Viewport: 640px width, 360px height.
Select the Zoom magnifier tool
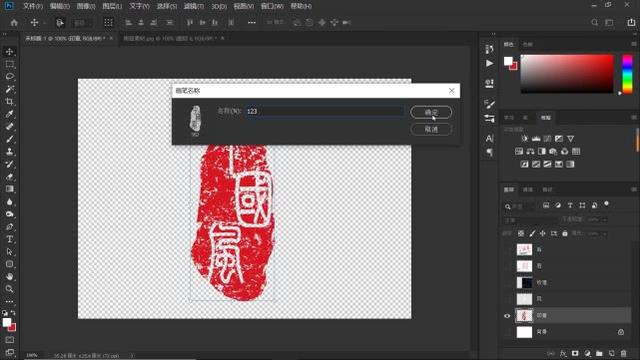coord(9,289)
